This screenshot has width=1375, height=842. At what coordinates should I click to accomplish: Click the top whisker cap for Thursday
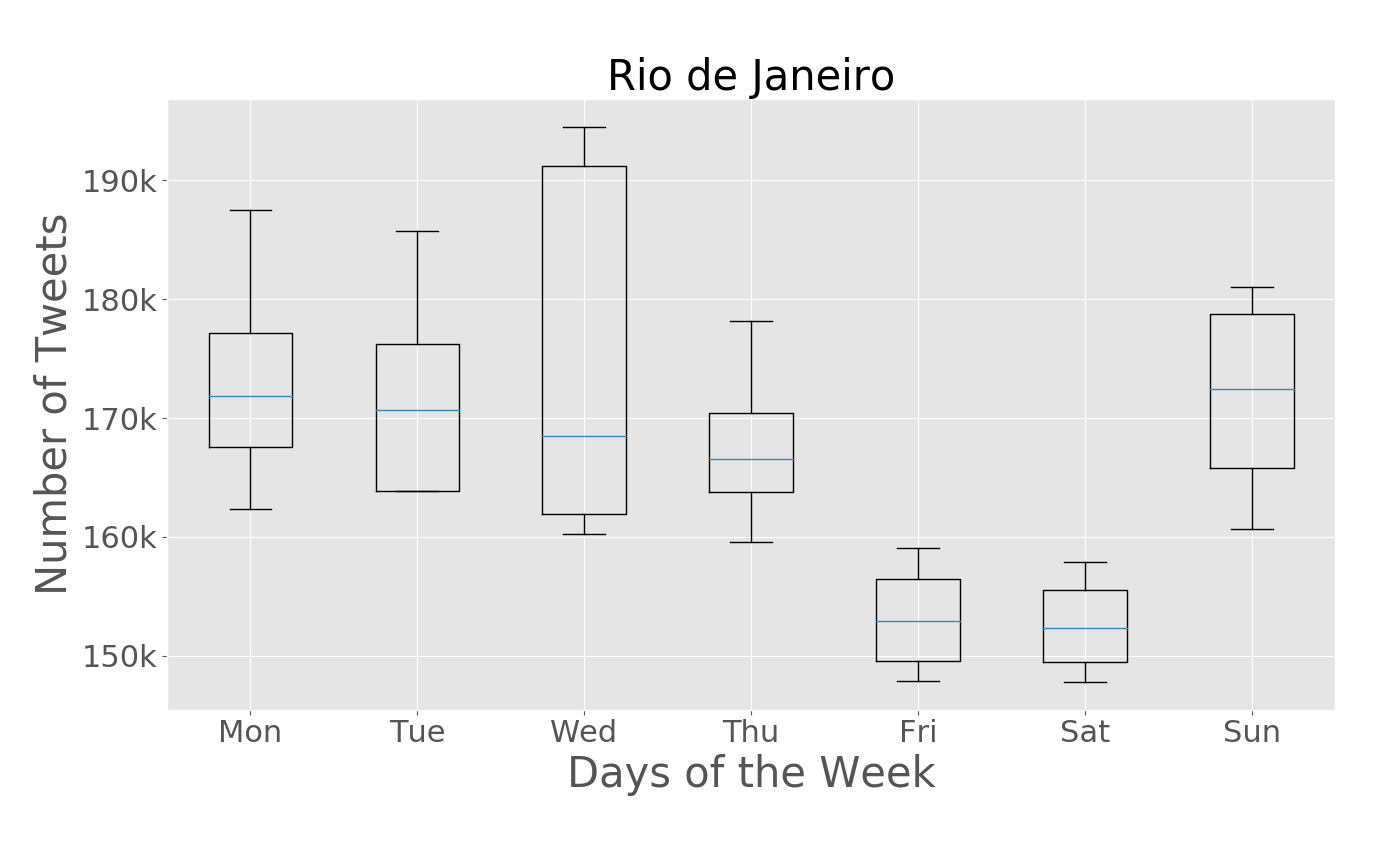(x=750, y=321)
